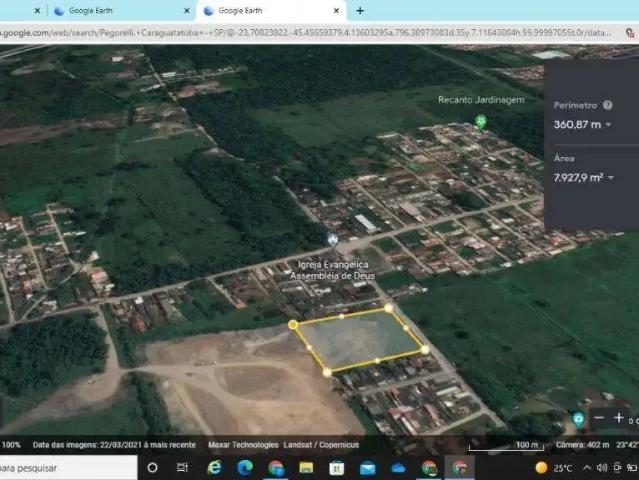Close the first Google Earth tab
Image resolution: width=639 pixels, height=480 pixels.
[x=187, y=11]
